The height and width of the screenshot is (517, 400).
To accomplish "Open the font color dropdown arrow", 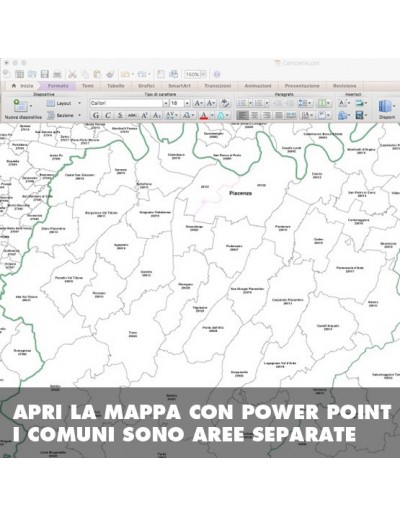I will pos(212,115).
